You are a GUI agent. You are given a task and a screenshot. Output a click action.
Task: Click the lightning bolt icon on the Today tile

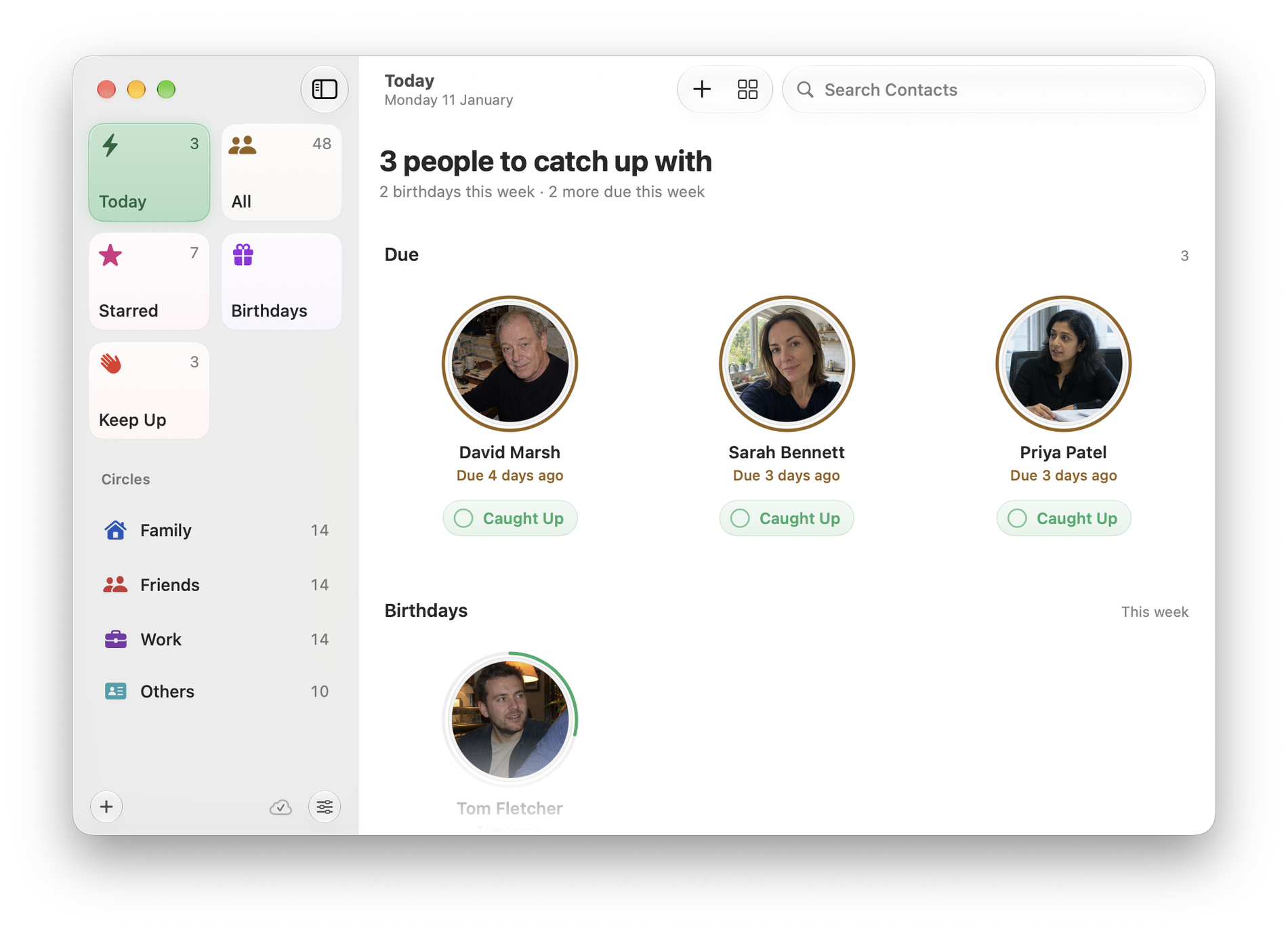pyautogui.click(x=110, y=145)
